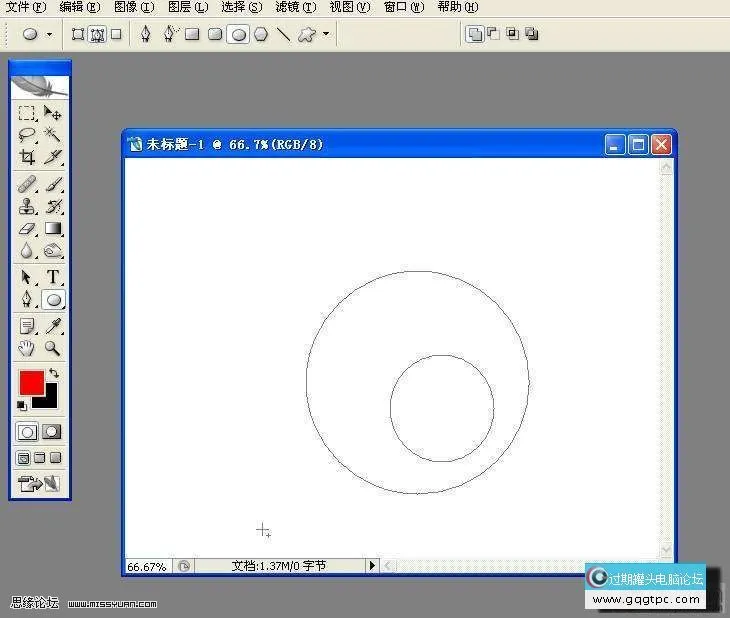The image size is (730, 618).
Task: Select the Path Selection arrow tool
Action: coord(27,277)
